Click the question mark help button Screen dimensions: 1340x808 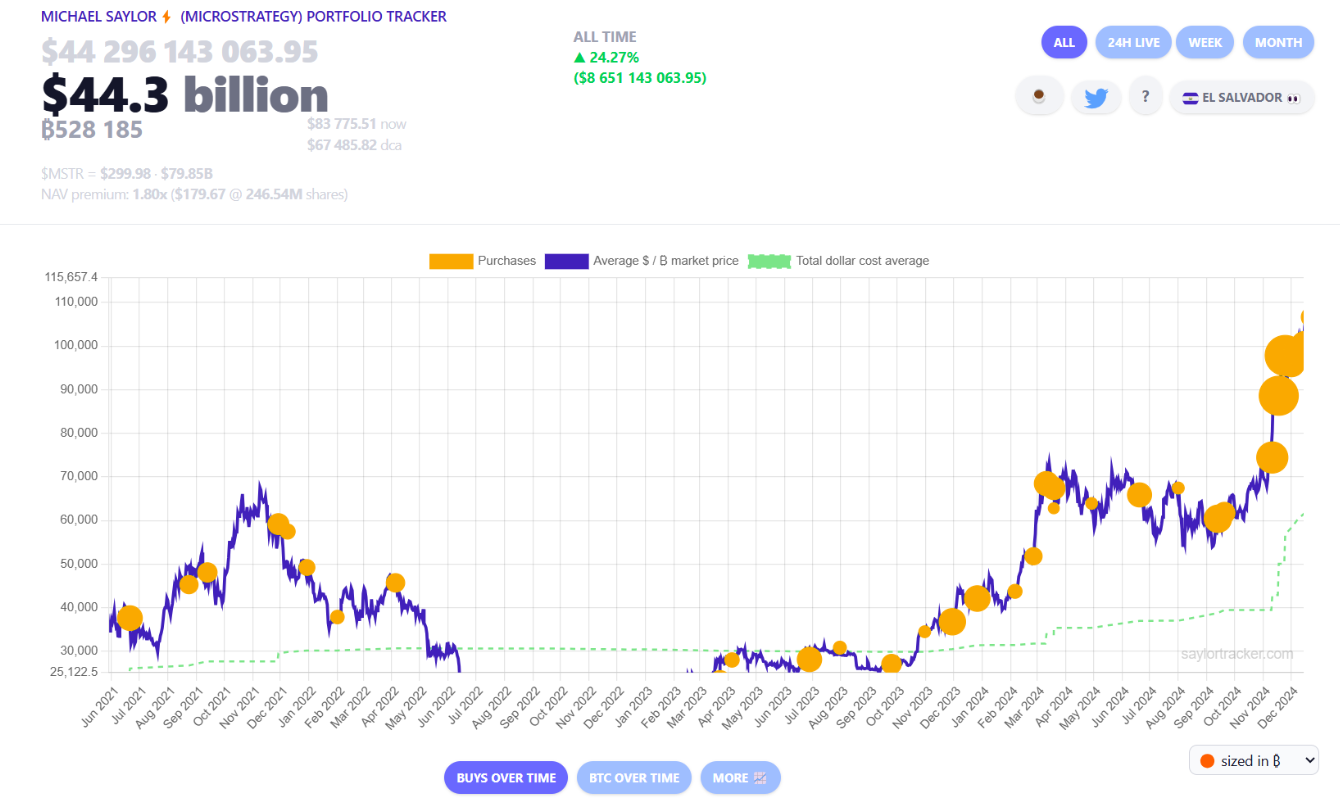pos(1145,97)
